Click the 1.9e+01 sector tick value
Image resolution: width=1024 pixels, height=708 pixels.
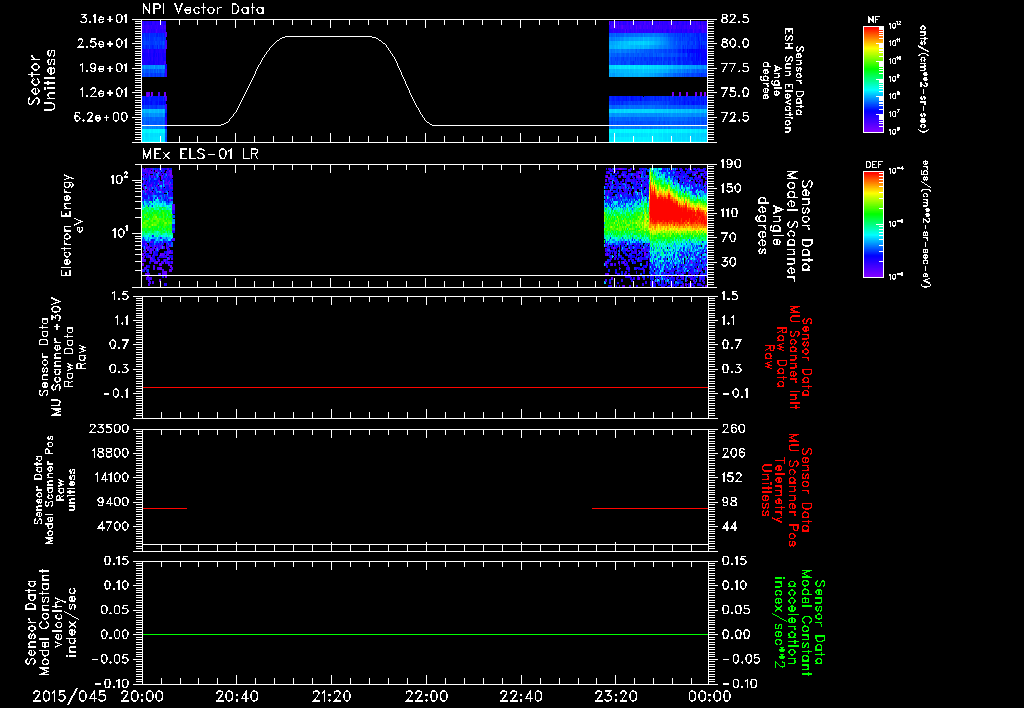point(104,68)
